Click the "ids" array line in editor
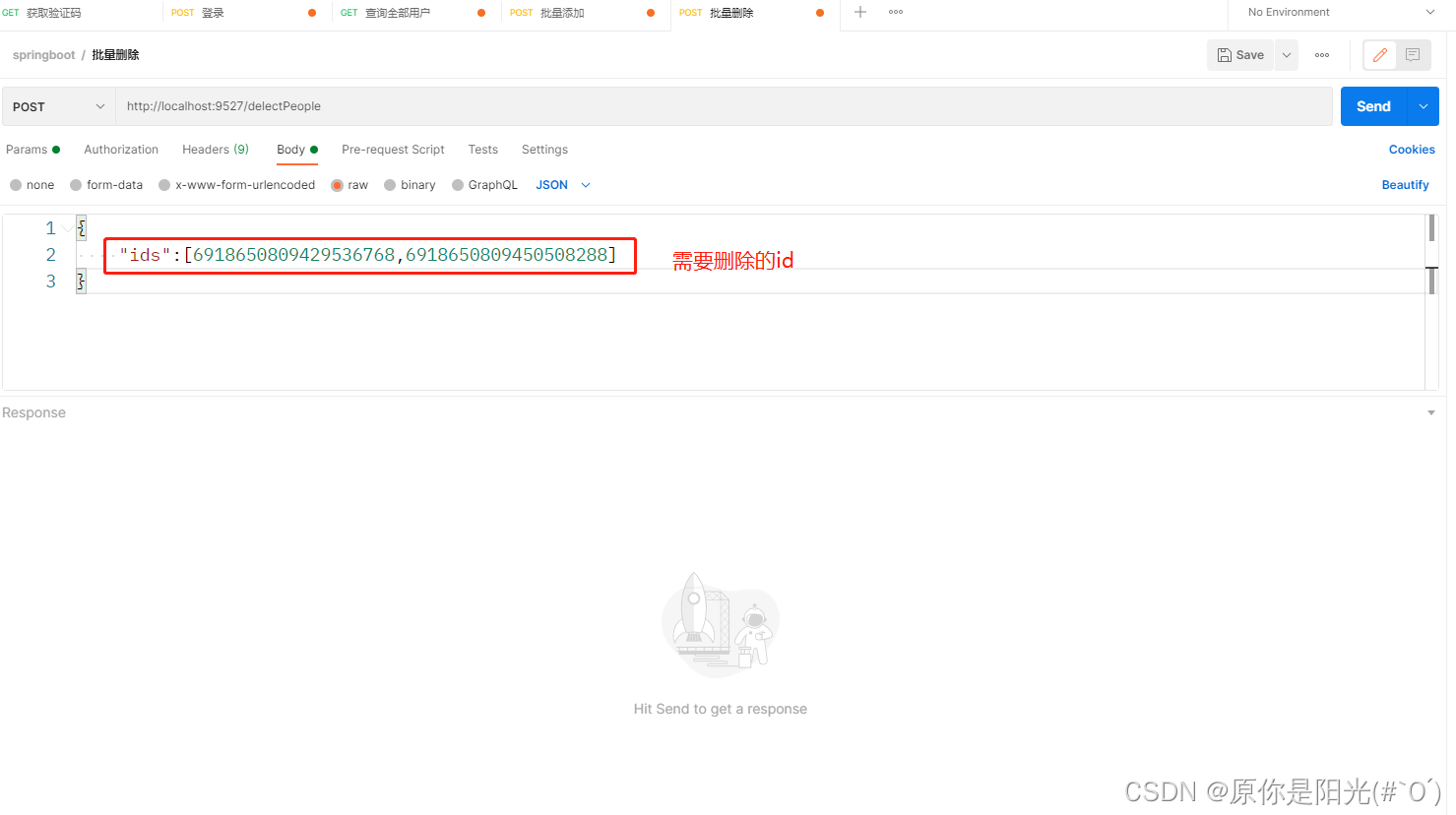 [369, 255]
